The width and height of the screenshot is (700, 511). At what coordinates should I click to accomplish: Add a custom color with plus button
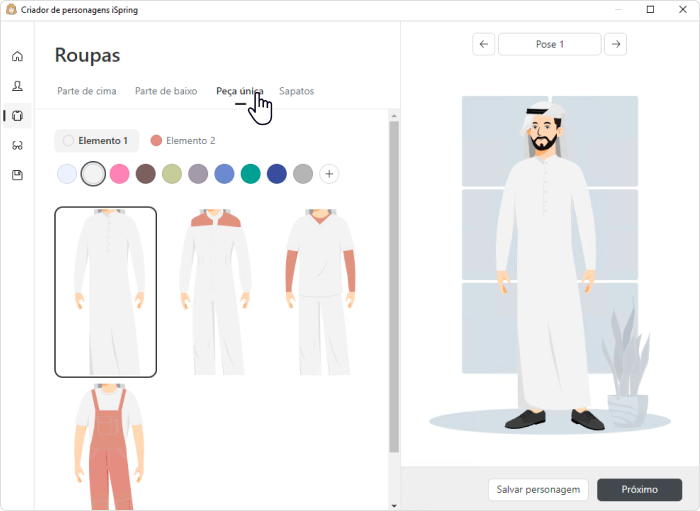pos(329,174)
